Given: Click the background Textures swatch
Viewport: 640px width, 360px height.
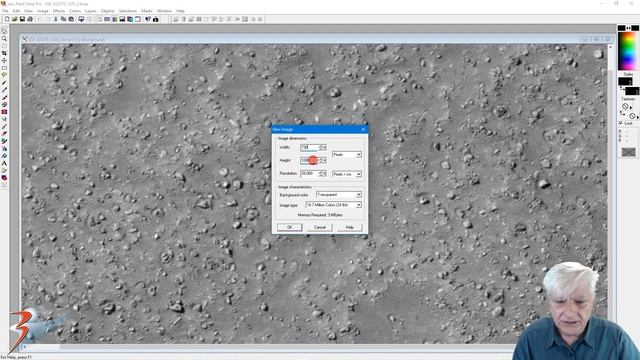Looking at the screenshot, I should (632, 116).
